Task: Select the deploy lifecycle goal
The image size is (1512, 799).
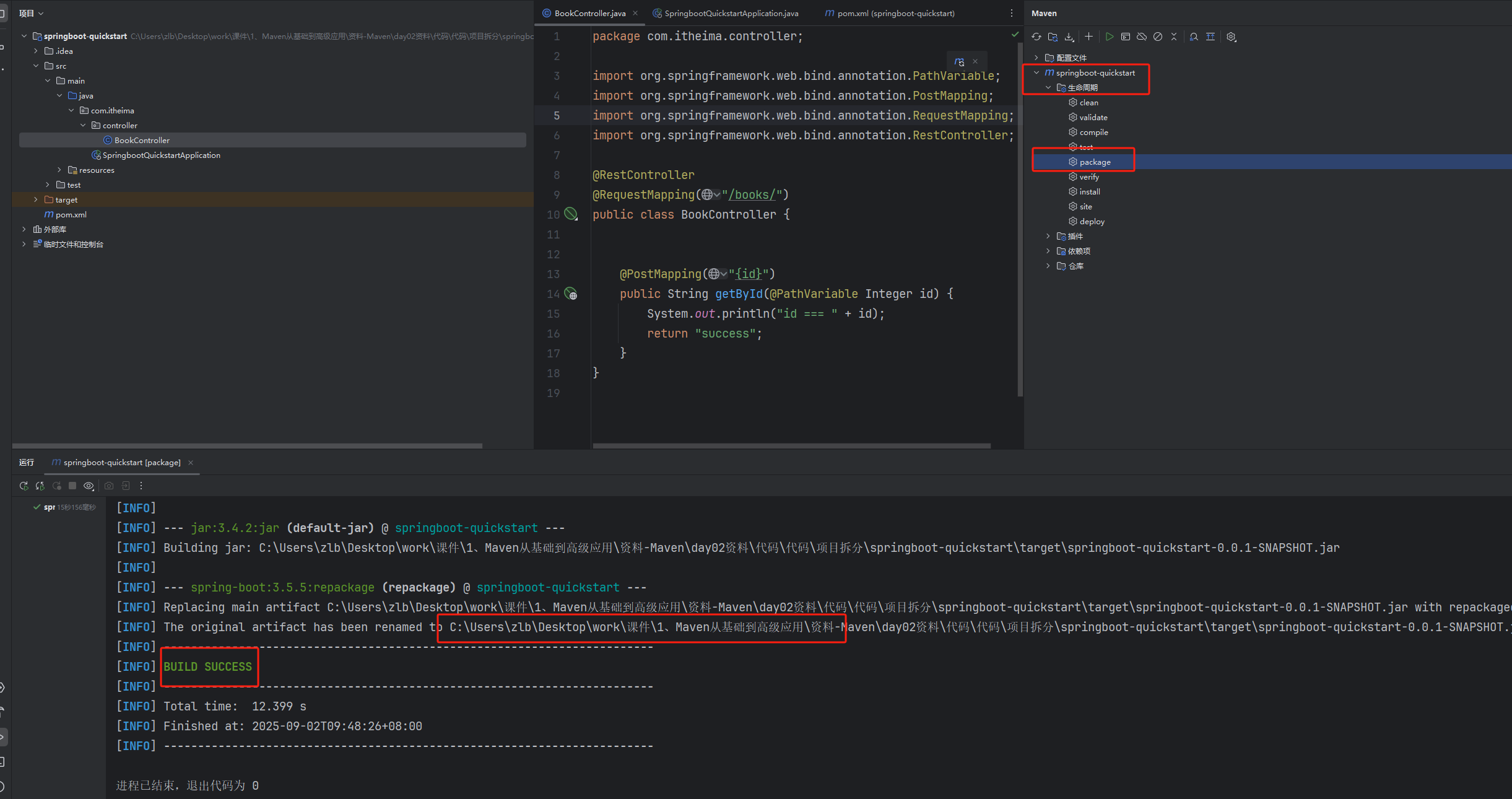Action: click(x=1086, y=221)
